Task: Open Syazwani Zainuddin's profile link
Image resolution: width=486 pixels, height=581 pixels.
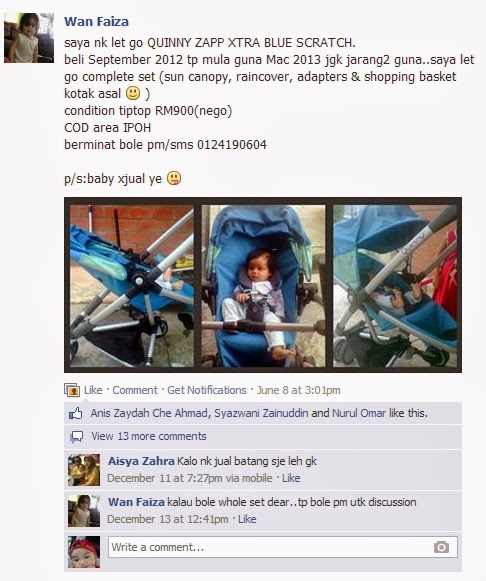Action: click(x=261, y=413)
